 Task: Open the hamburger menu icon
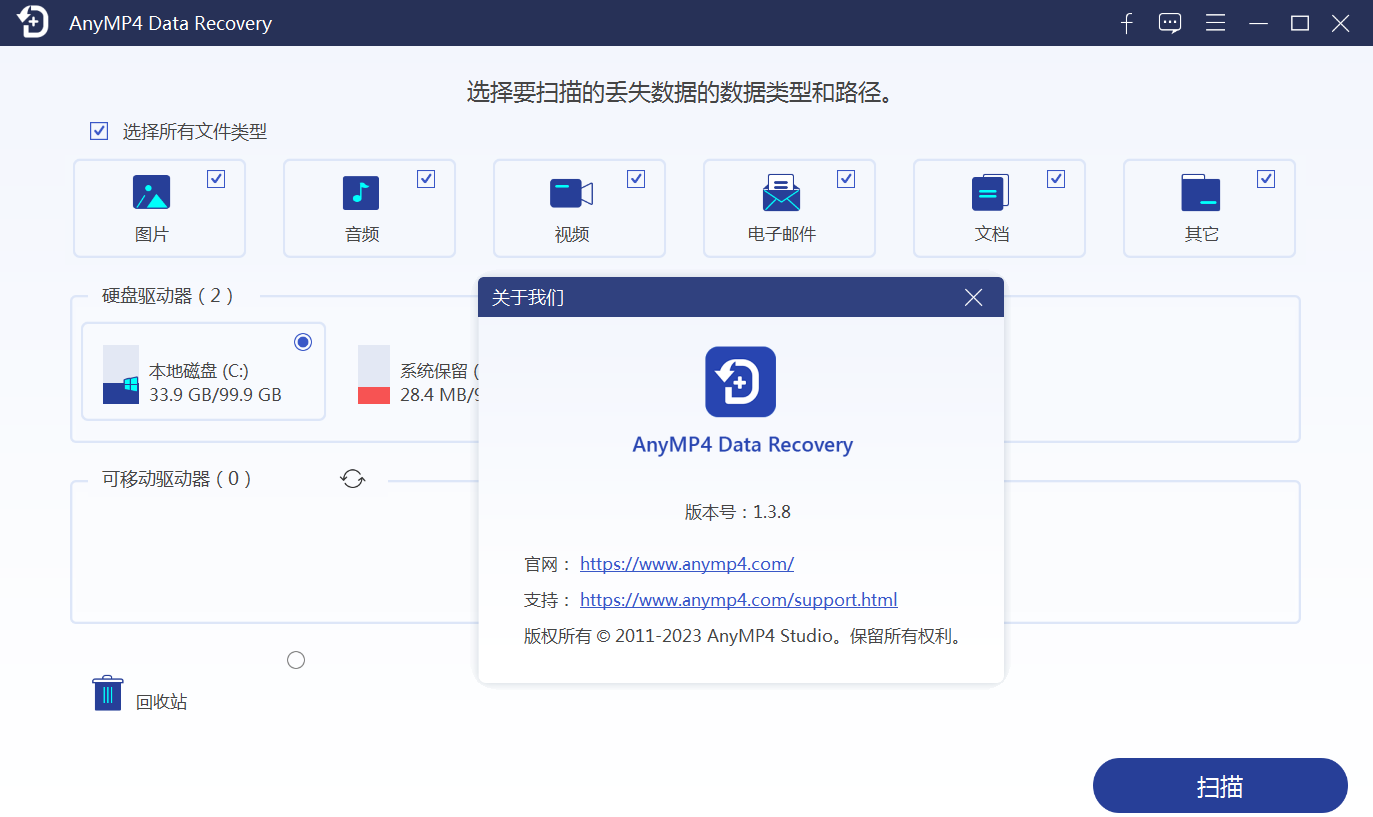(1215, 23)
